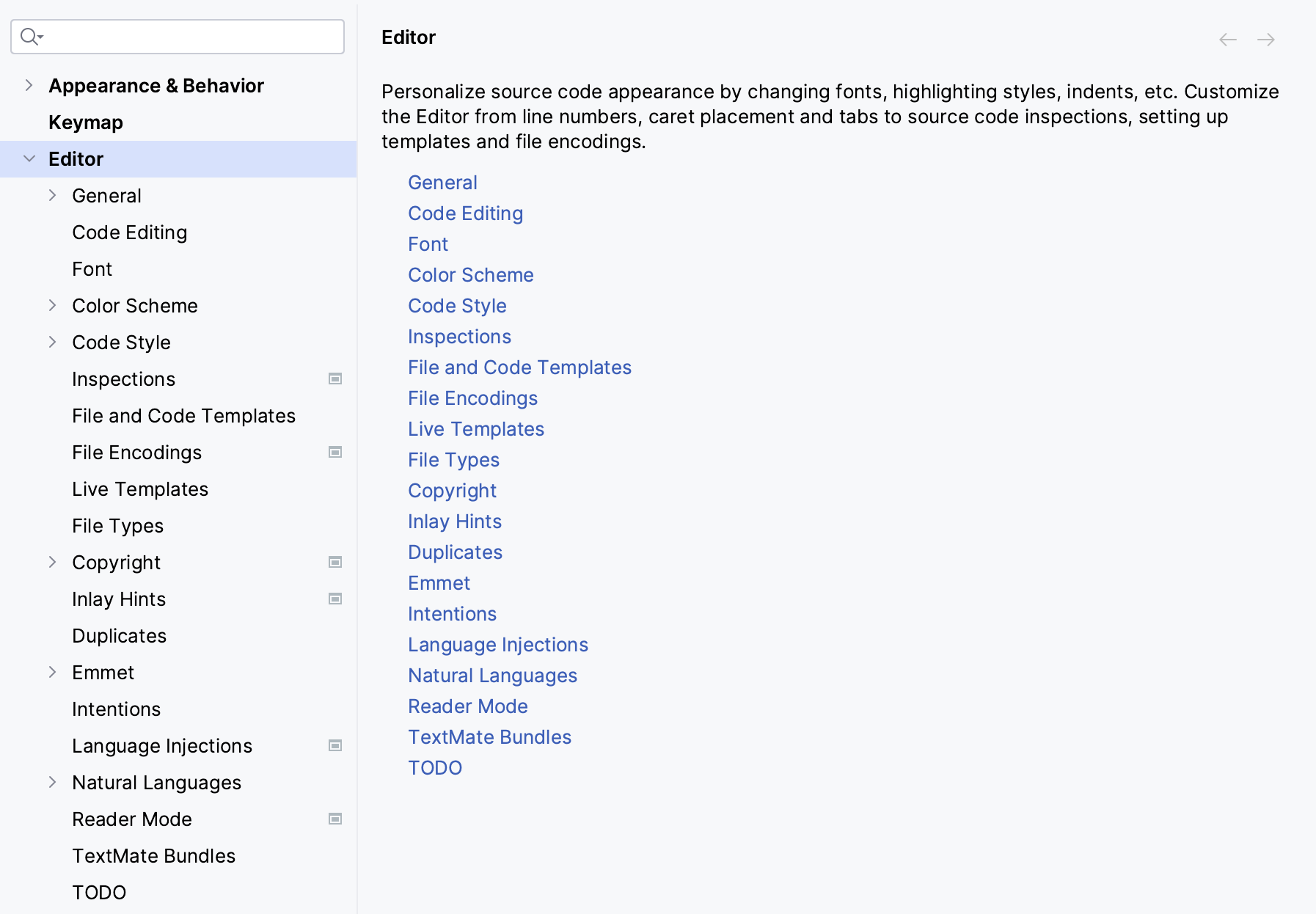Click the project-level icon beside Reader Mode
1316x914 pixels.
point(335,819)
